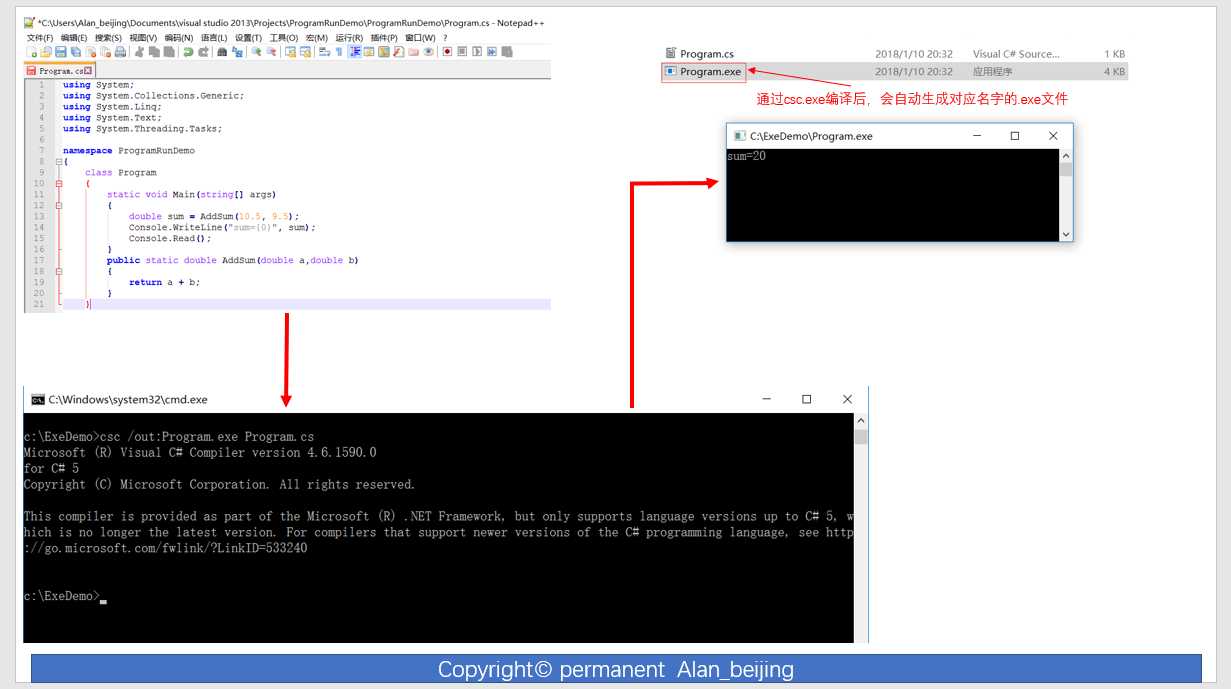Click the Replace icon in Notepad++ toolbar
Viewport: 1231px width, 689px height.
[x=237, y=51]
